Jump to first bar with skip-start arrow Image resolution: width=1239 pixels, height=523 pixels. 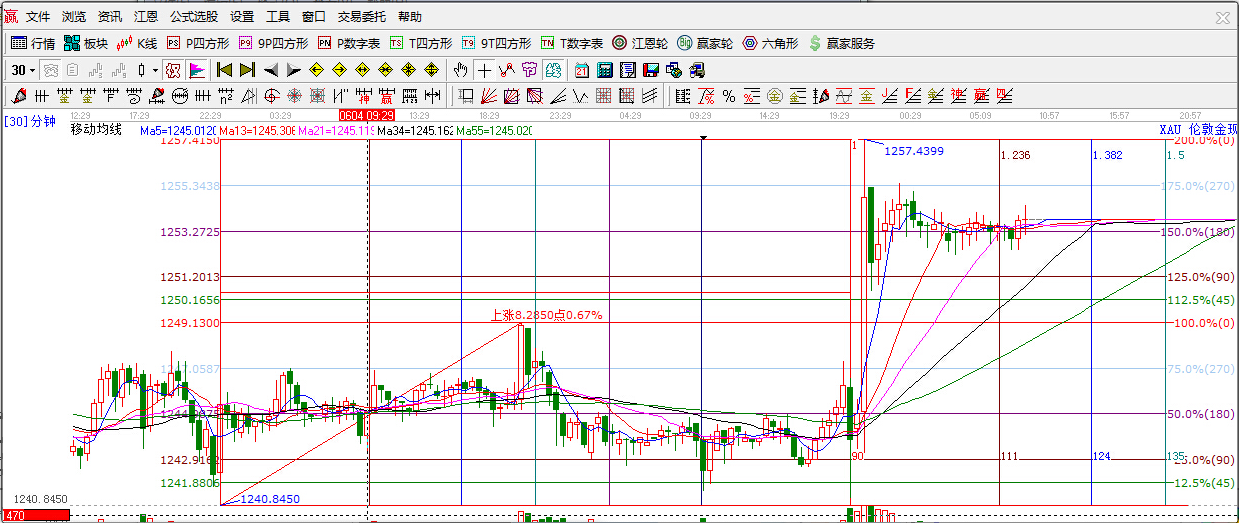(224, 70)
